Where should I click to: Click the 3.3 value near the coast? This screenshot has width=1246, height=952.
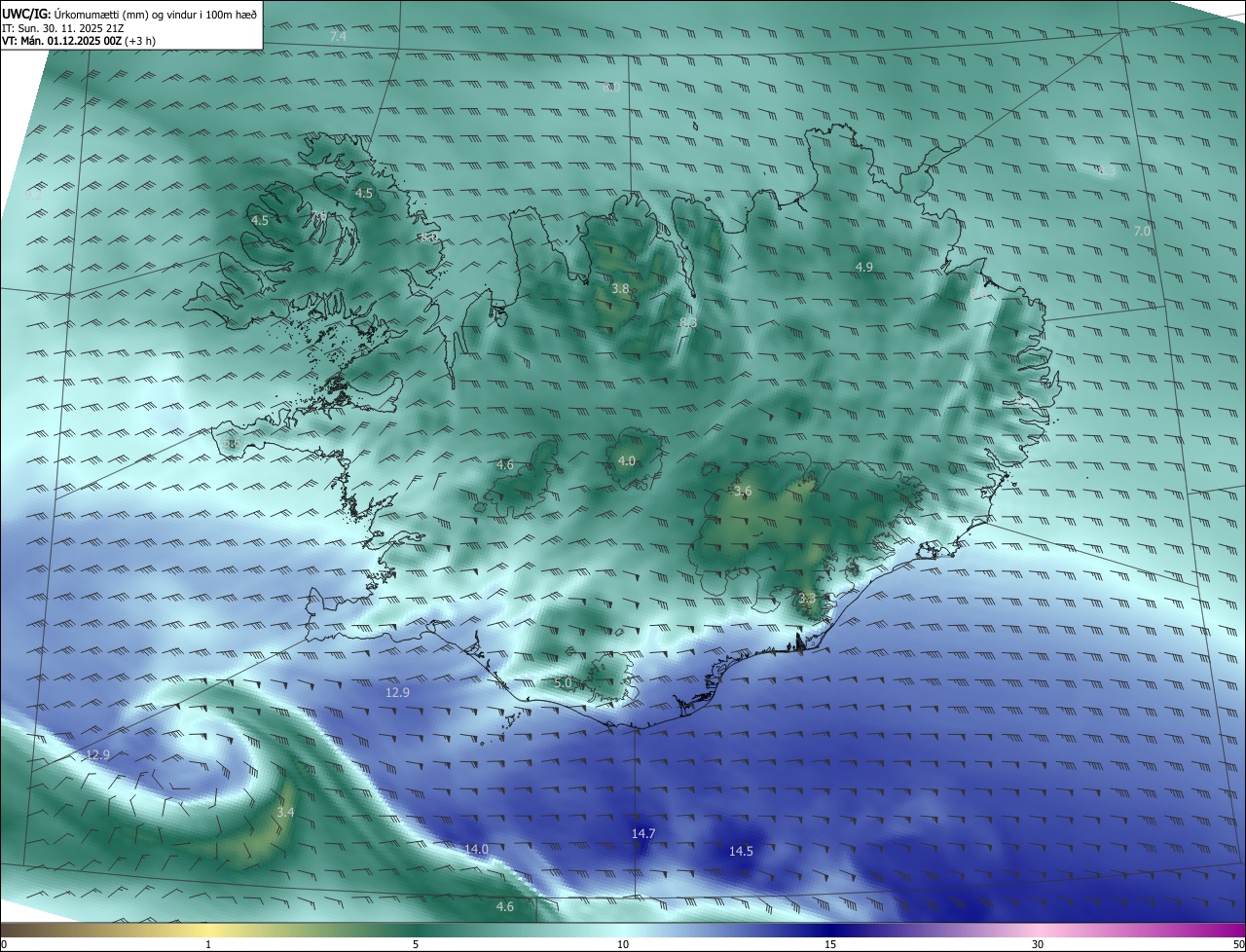point(807,598)
